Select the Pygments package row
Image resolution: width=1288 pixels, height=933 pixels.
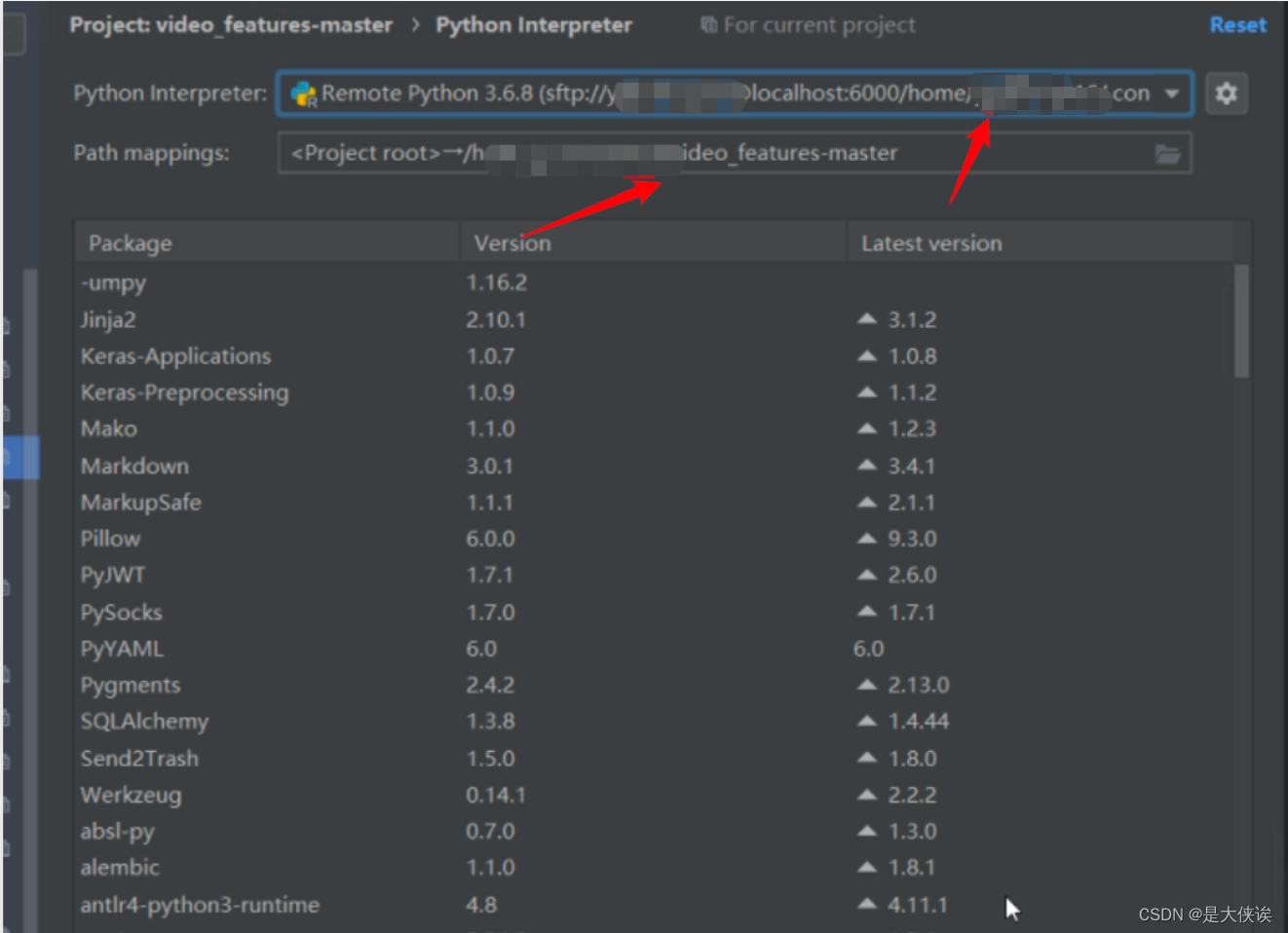[x=655, y=685]
